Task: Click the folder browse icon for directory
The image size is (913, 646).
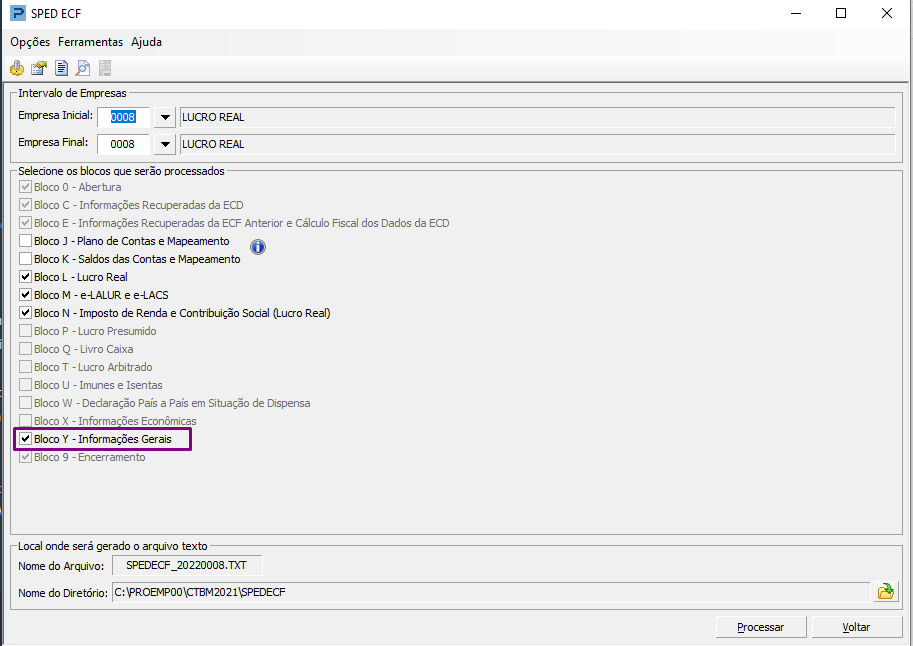Action: click(886, 591)
